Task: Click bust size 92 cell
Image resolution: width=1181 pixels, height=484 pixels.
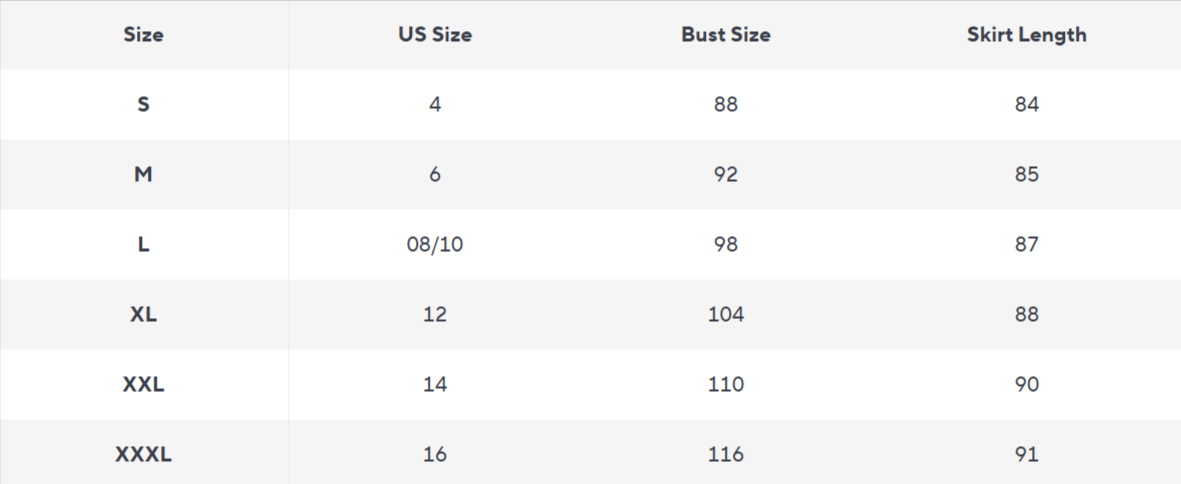Action: pos(726,174)
